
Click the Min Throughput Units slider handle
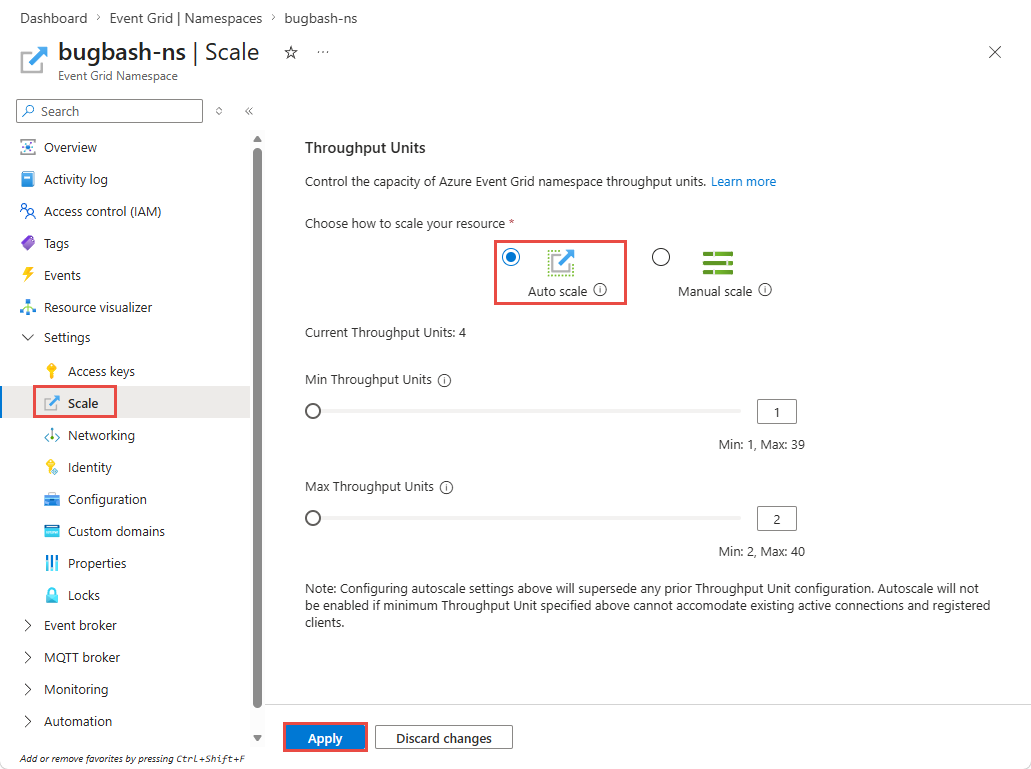pos(313,411)
